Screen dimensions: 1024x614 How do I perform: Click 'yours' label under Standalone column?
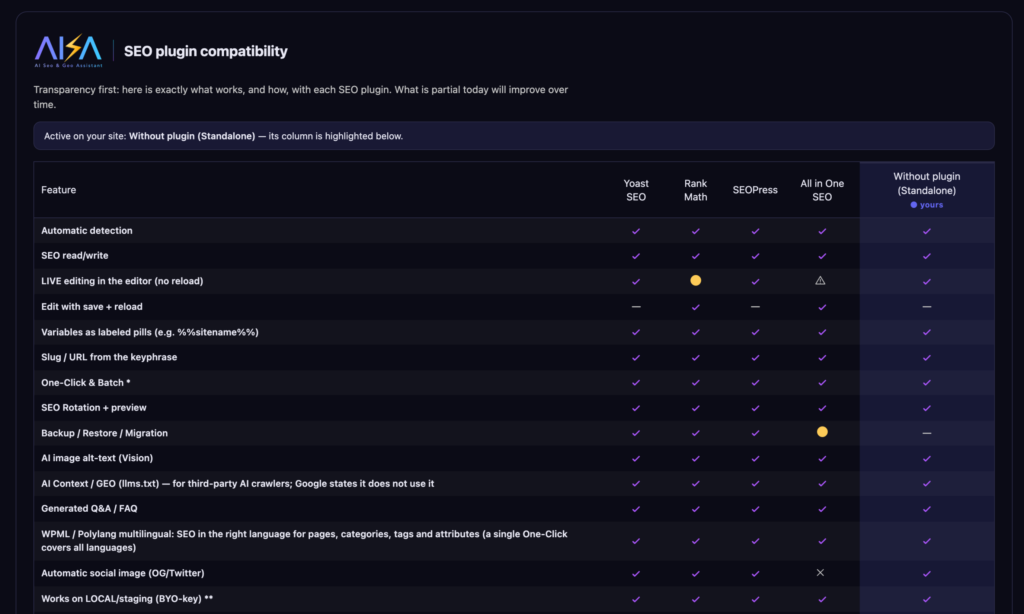tap(931, 205)
